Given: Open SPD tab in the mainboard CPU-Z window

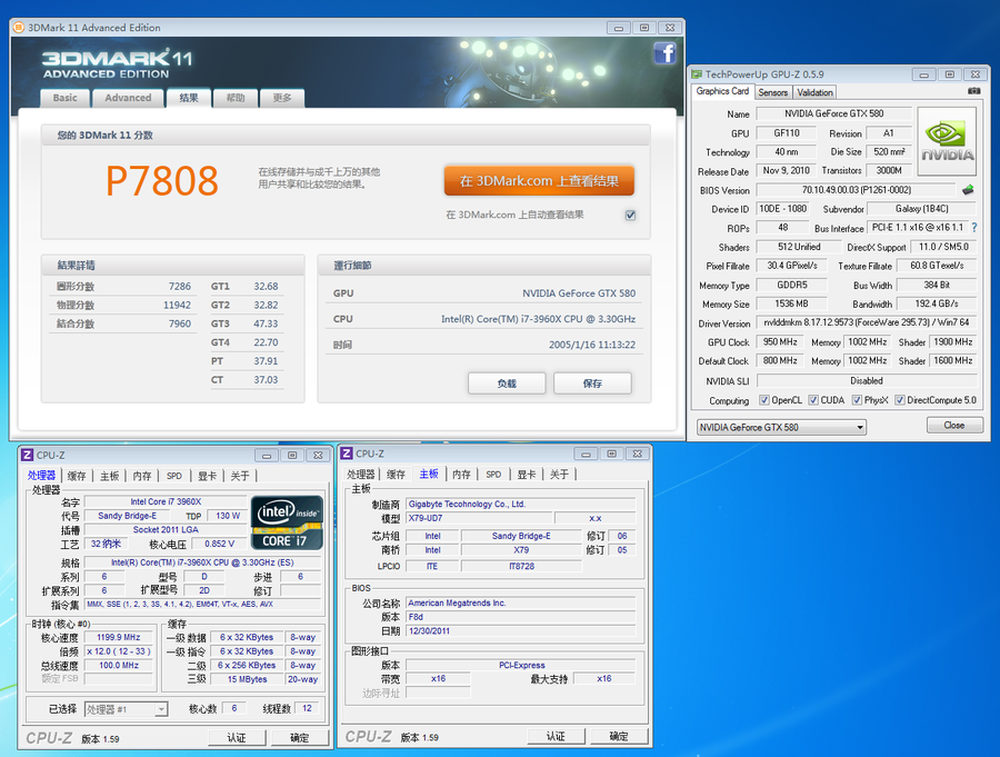Looking at the screenshot, I should tap(494, 474).
